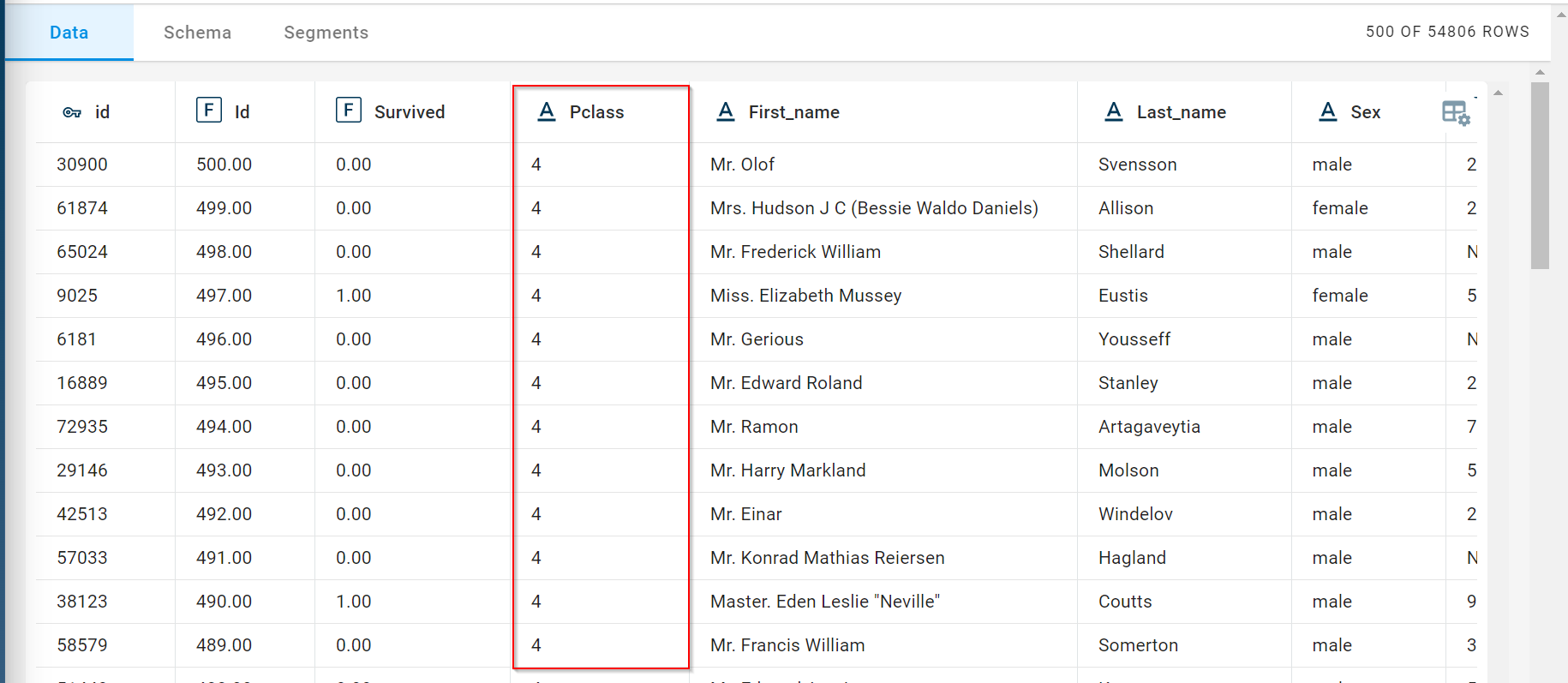This screenshot has width=1568, height=683.
Task: Click the text type icon beside First_name
Action: tap(726, 111)
